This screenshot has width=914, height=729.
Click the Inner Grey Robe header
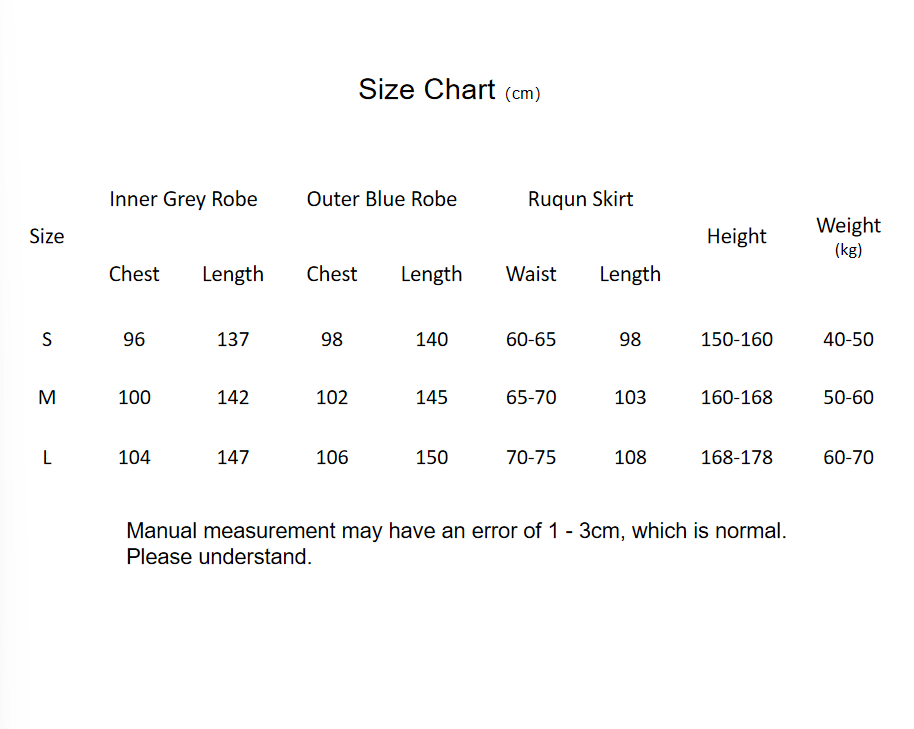click(x=183, y=199)
